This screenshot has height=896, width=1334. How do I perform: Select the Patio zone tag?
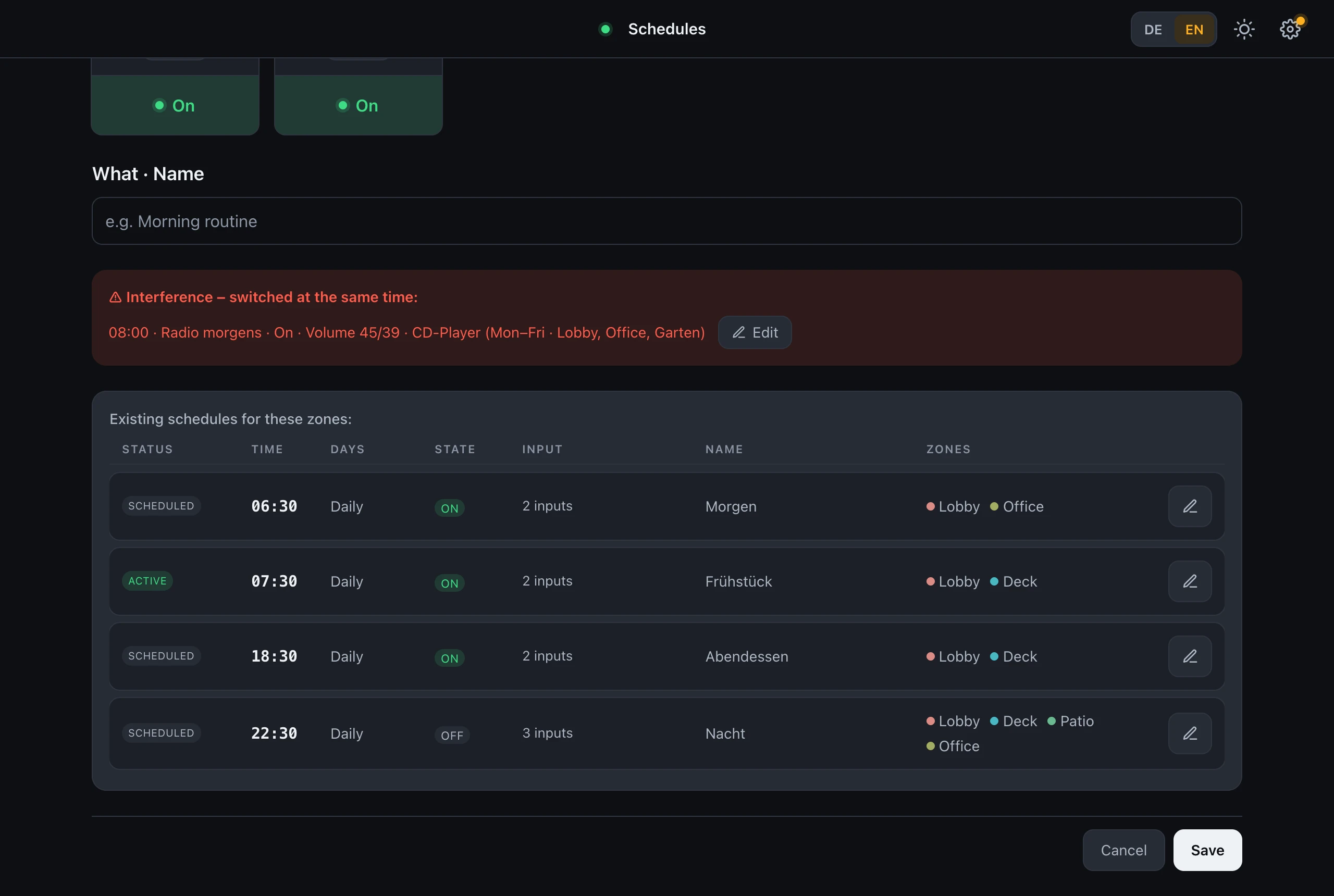[x=1070, y=721]
